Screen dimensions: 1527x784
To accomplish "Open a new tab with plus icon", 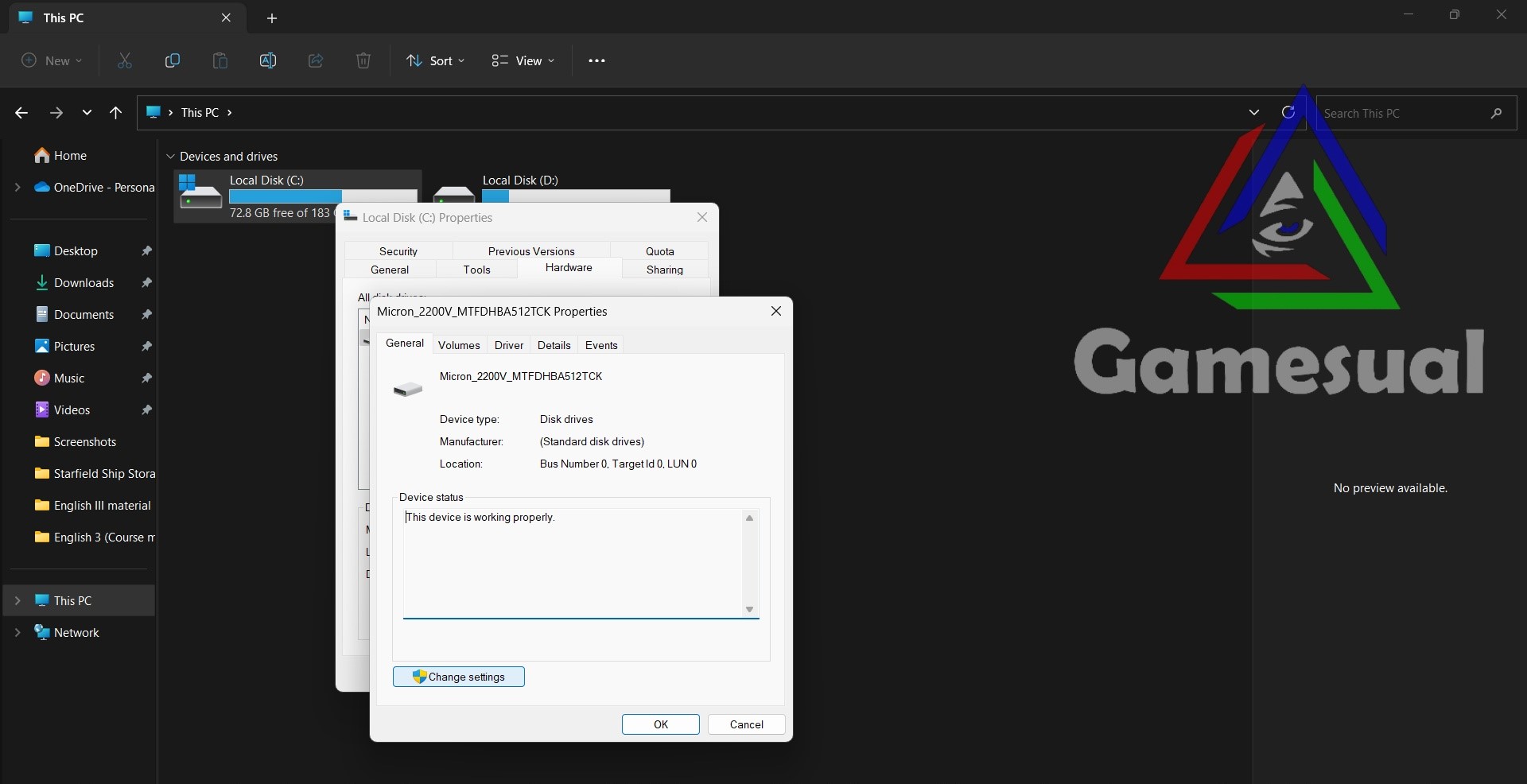I will pyautogui.click(x=272, y=18).
